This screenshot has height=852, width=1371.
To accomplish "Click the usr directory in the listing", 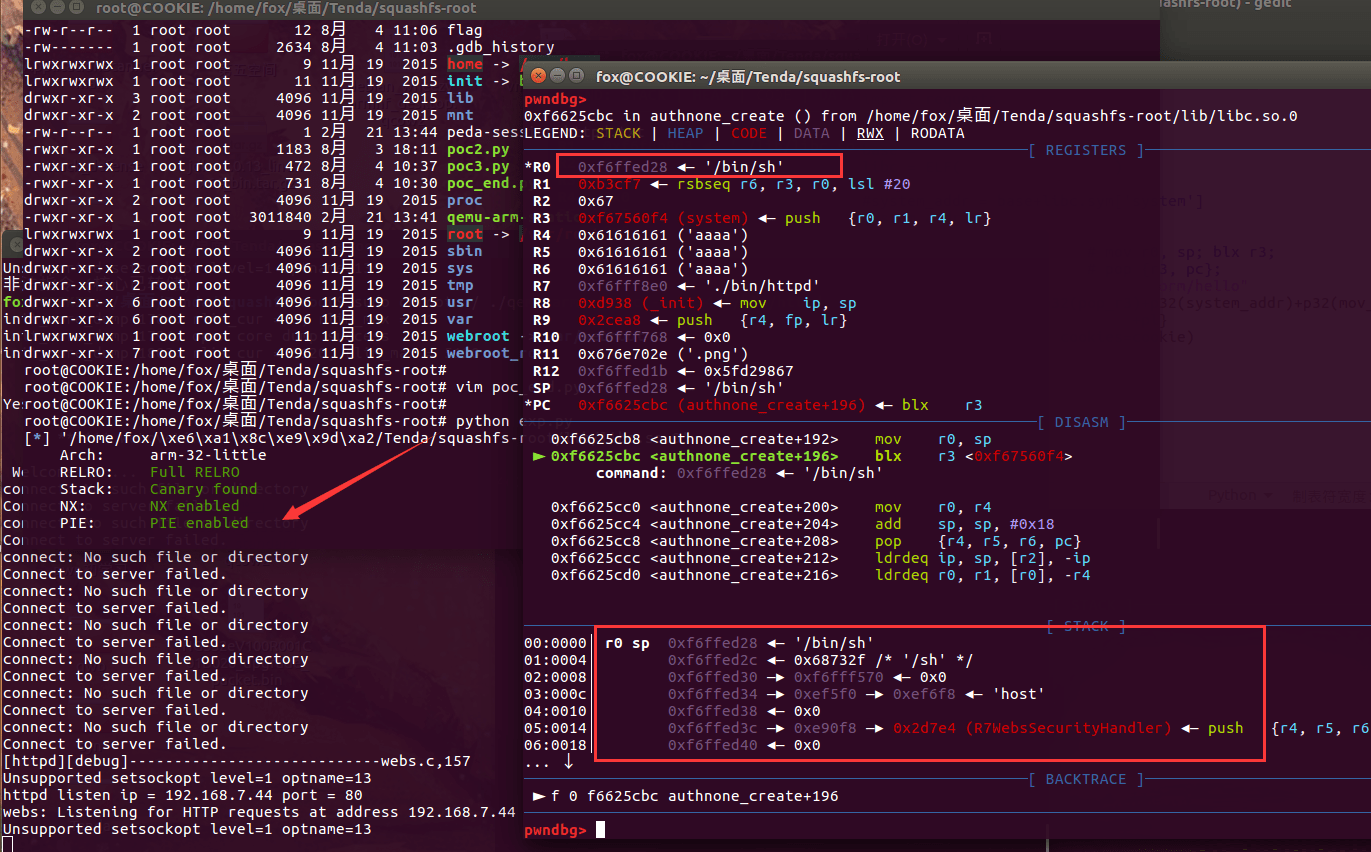I will pyautogui.click(x=460, y=303).
